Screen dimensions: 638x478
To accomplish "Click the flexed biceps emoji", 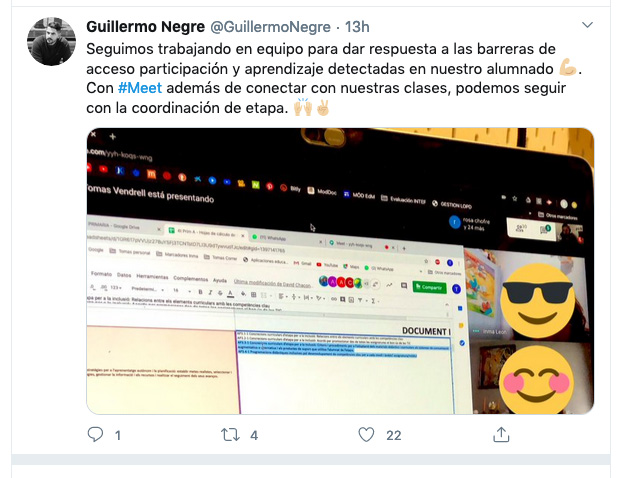I will (x=568, y=68).
